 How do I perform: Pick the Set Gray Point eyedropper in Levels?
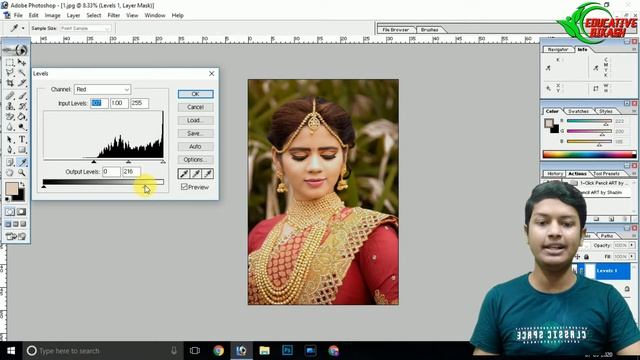click(x=196, y=174)
